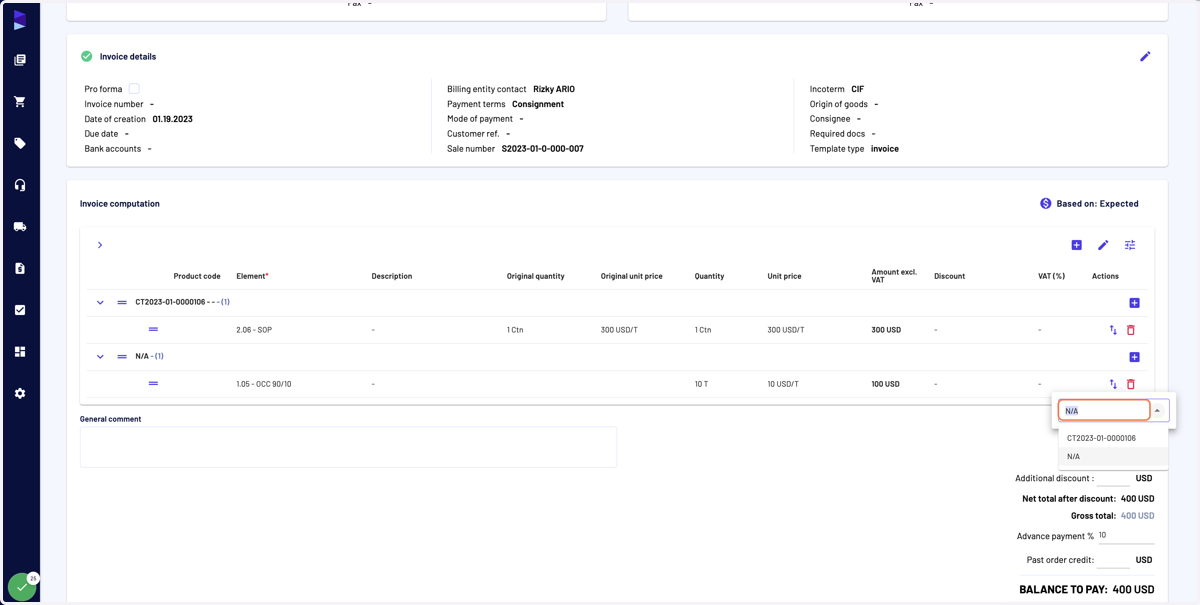Image resolution: width=1200 pixels, height=605 pixels.
Task: Click drag handle of 1.05 - OCC 90/10 row
Action: click(x=153, y=383)
